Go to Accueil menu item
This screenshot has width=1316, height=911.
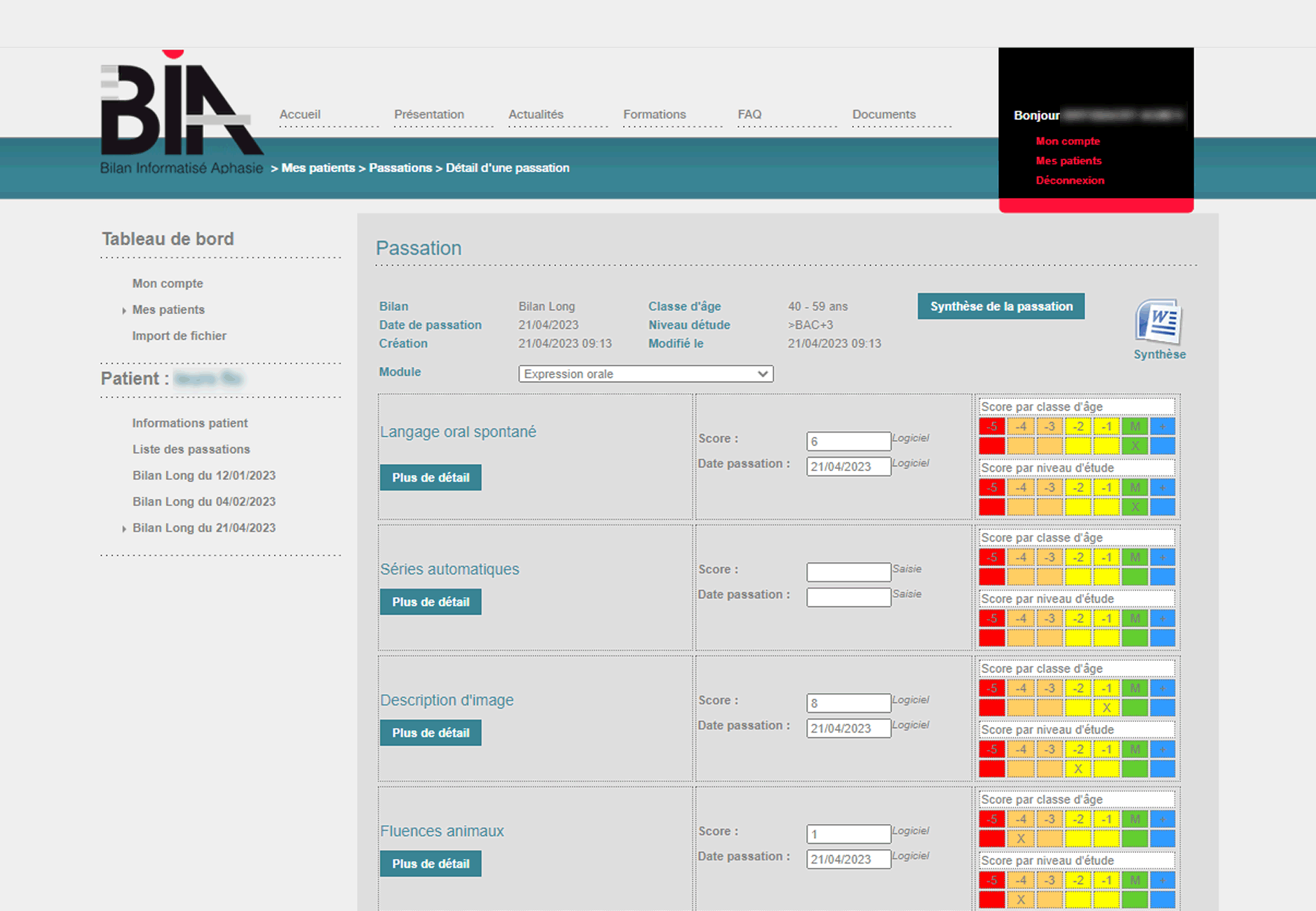tap(300, 115)
